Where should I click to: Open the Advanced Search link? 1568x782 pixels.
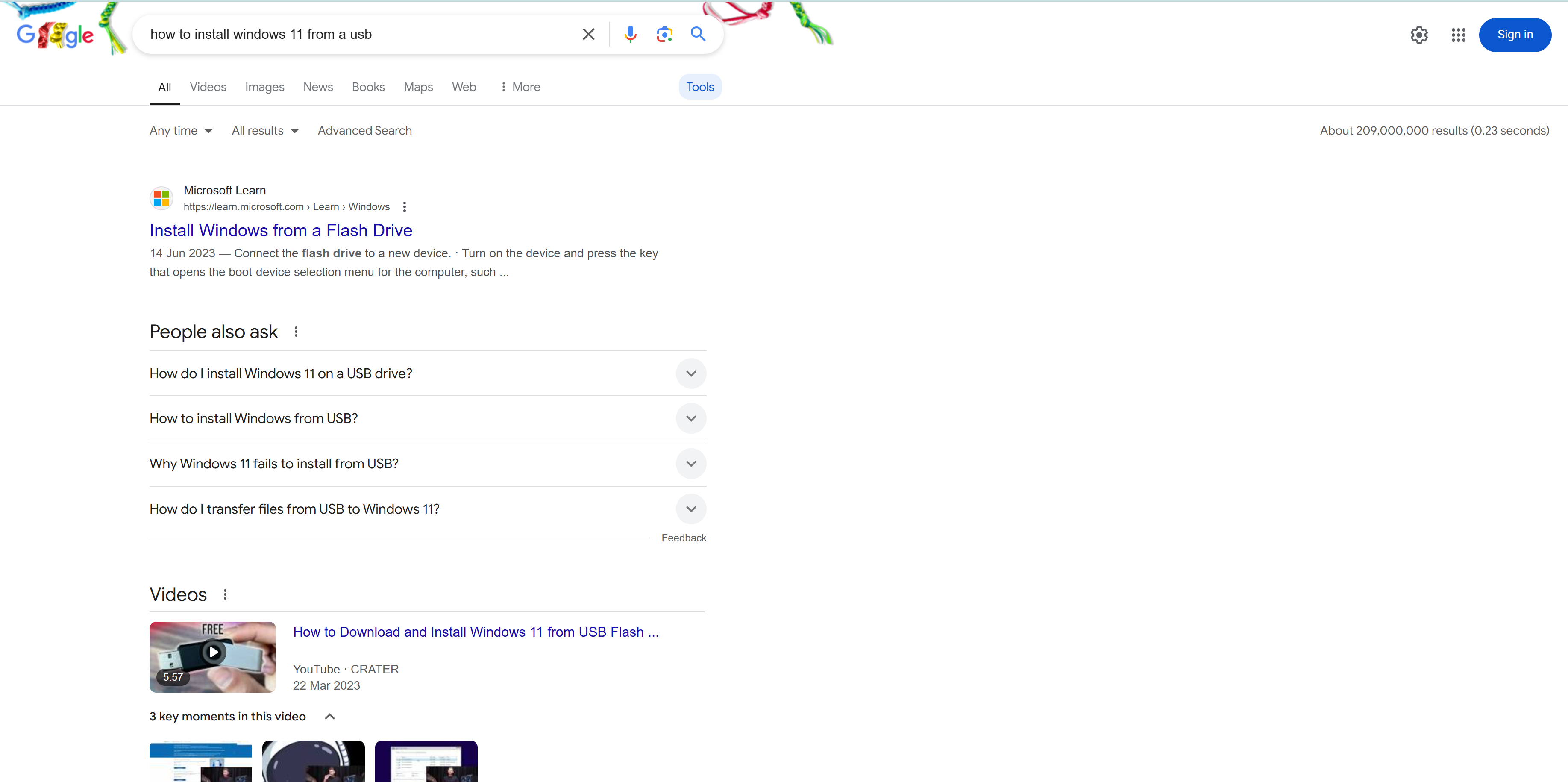point(364,130)
